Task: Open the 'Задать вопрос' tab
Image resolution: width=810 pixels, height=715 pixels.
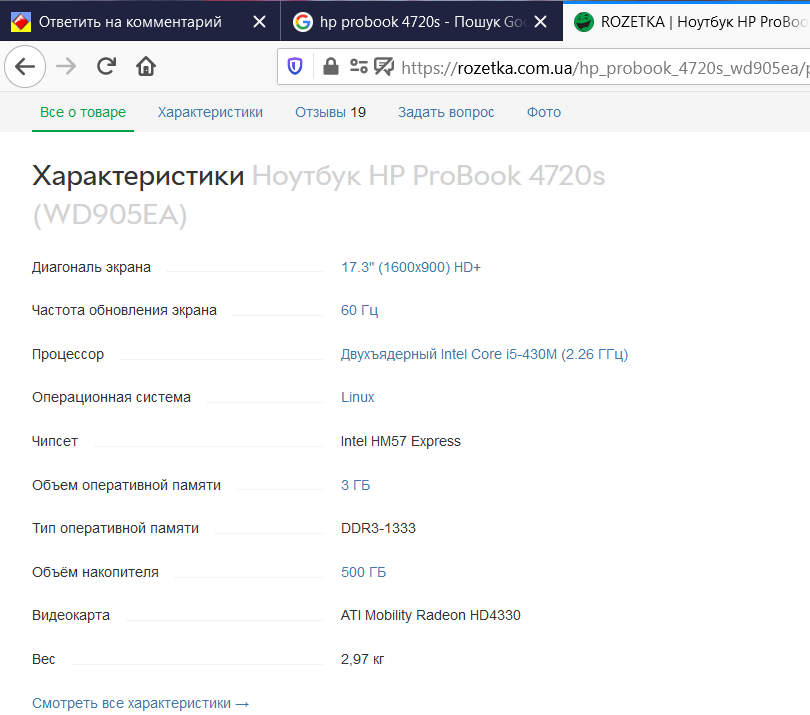Action: [x=446, y=112]
